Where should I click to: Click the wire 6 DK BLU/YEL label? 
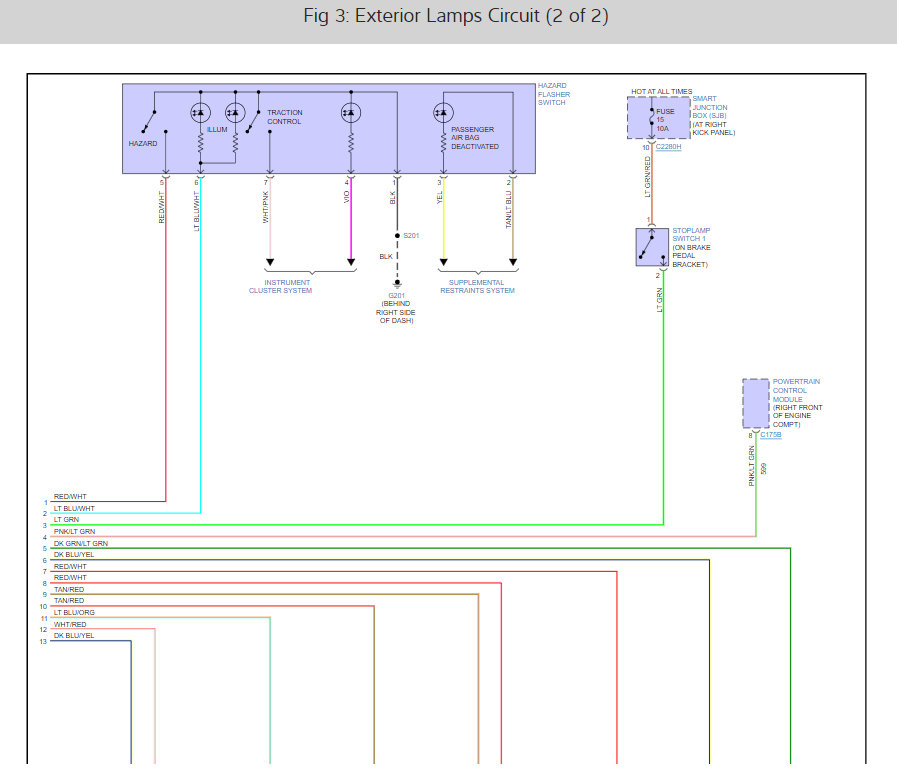(74, 555)
